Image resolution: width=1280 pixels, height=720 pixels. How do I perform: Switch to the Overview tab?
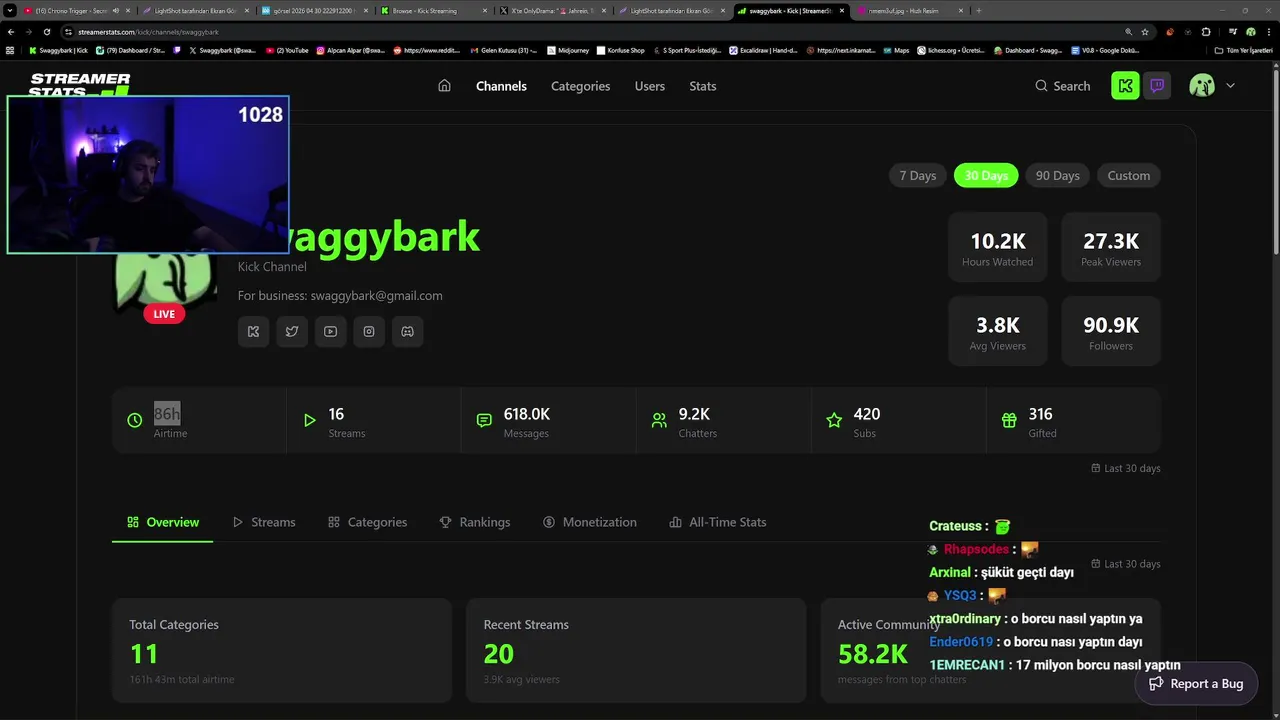click(163, 522)
